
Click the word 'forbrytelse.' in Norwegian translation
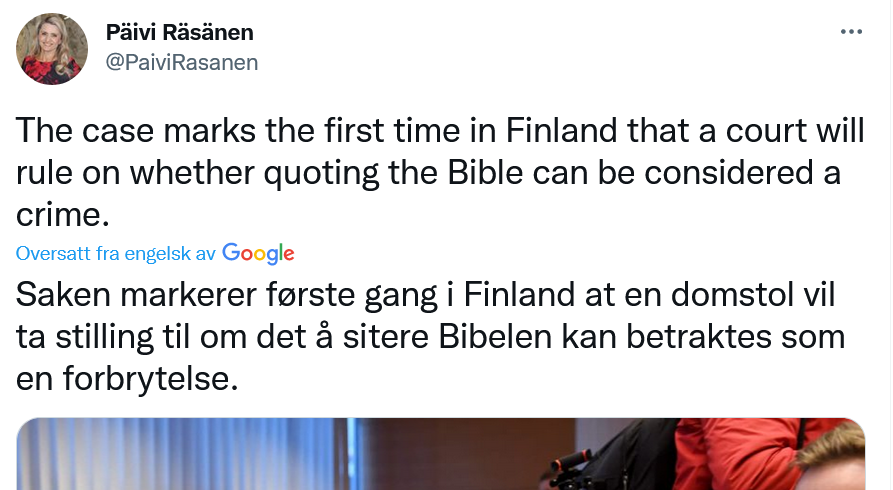[150, 378]
